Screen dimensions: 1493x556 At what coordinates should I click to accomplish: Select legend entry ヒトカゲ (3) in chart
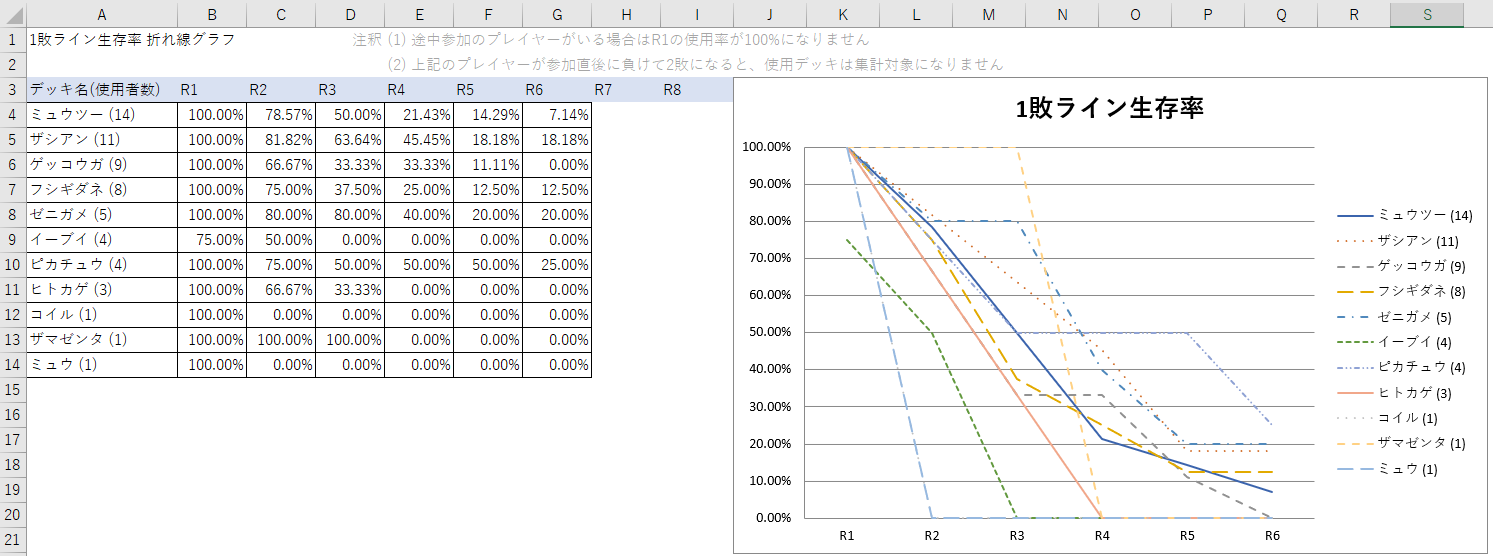[x=1396, y=392]
